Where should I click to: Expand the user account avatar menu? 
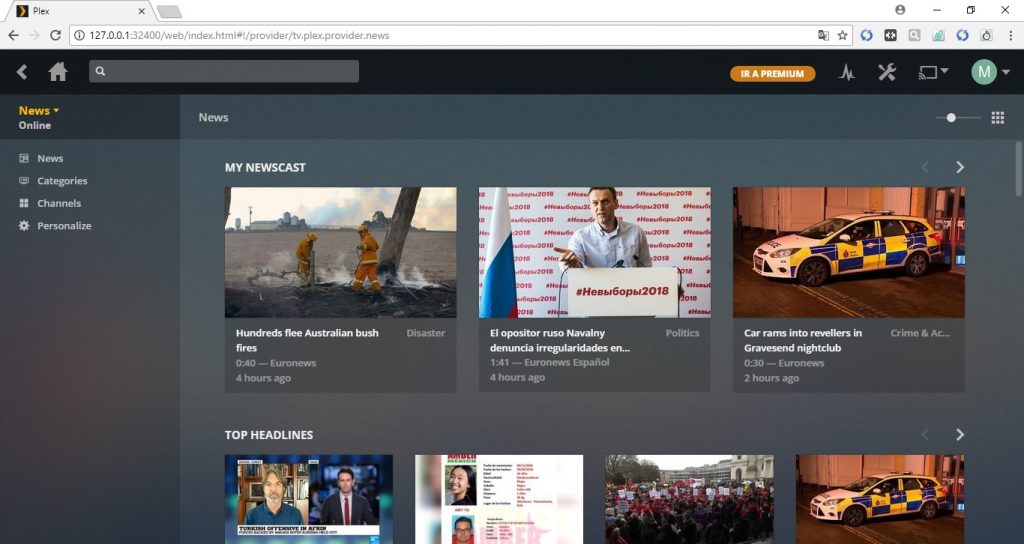990,72
